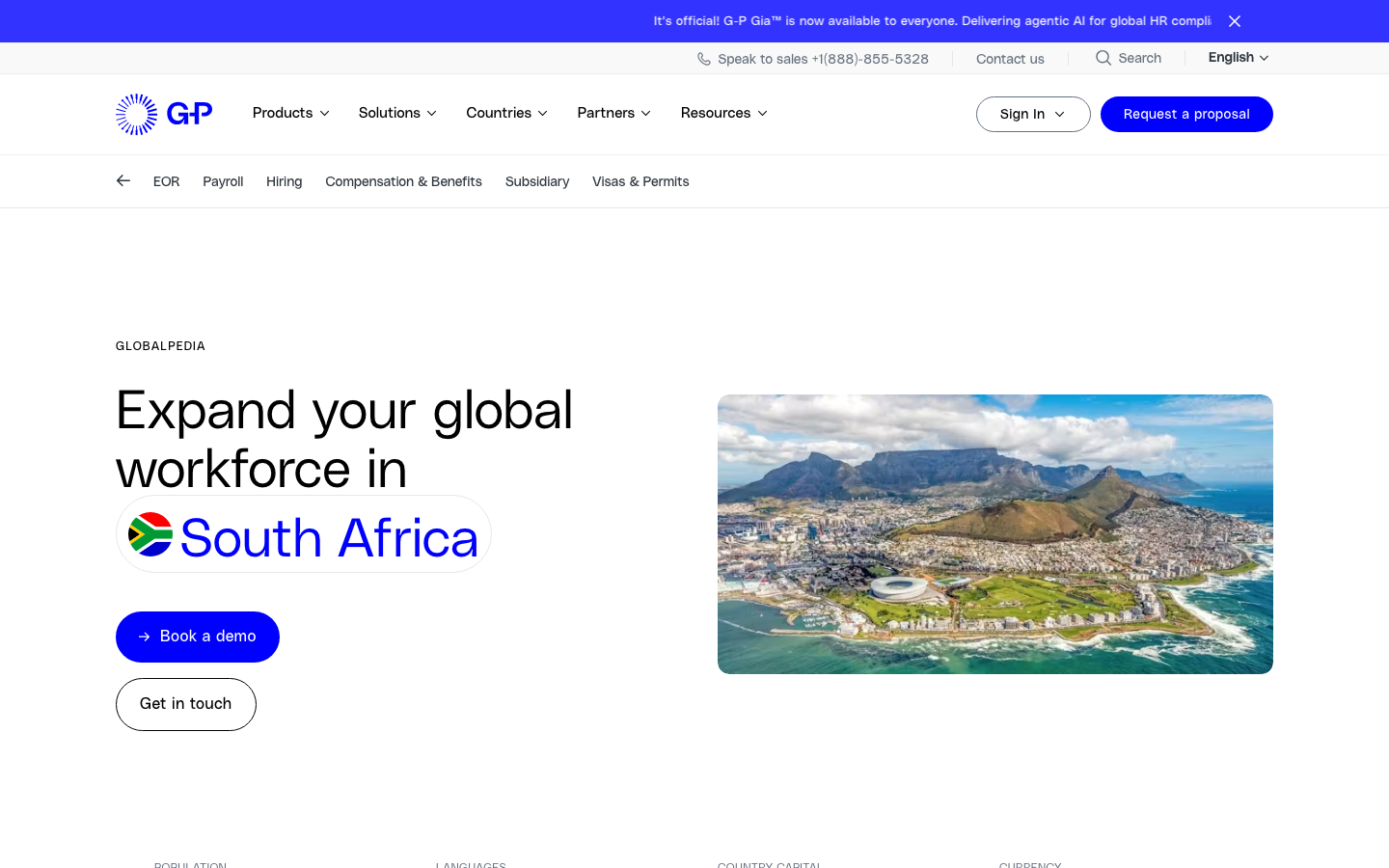Click Request a proposal button
Screen dimensions: 1389x868
pos(1186,114)
